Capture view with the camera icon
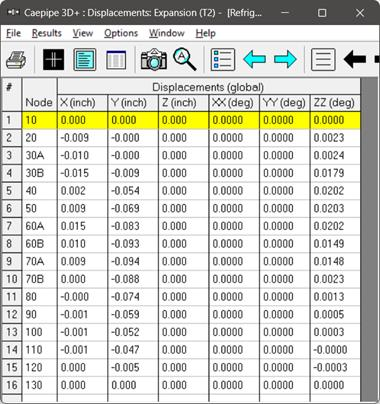 154,59
